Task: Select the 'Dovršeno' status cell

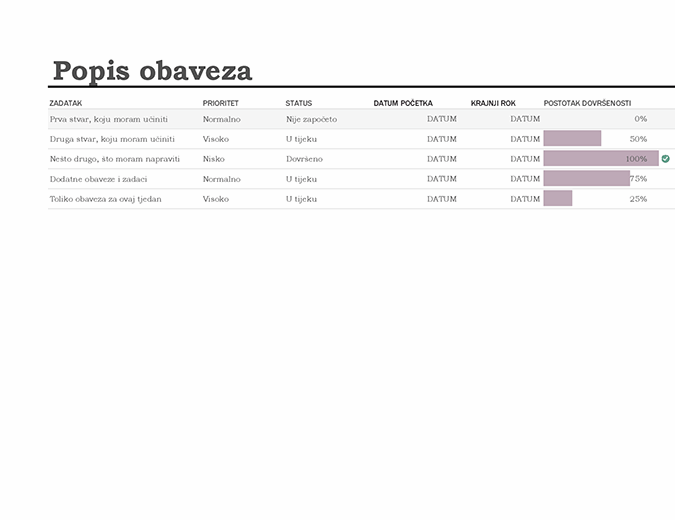Action: click(304, 159)
